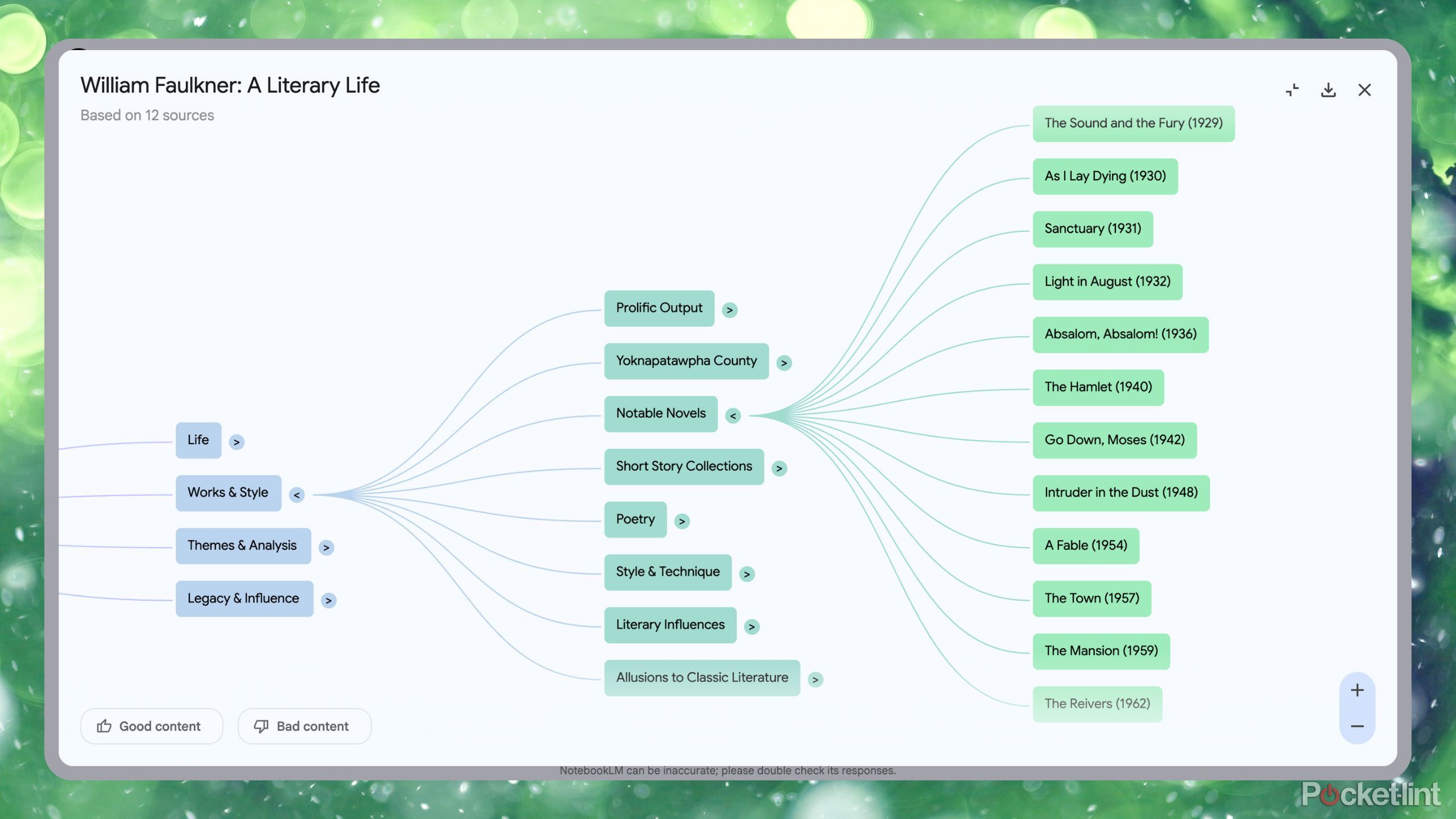Screen dimensions: 1456x819
Task: Open the Literary Influences node
Action: click(x=670, y=625)
